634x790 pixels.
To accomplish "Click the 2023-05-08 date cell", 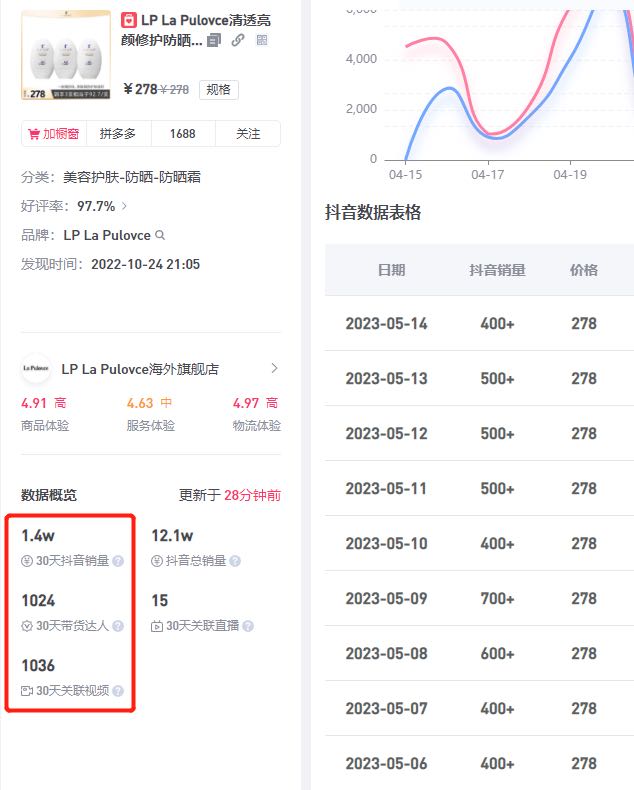I will [x=387, y=653].
